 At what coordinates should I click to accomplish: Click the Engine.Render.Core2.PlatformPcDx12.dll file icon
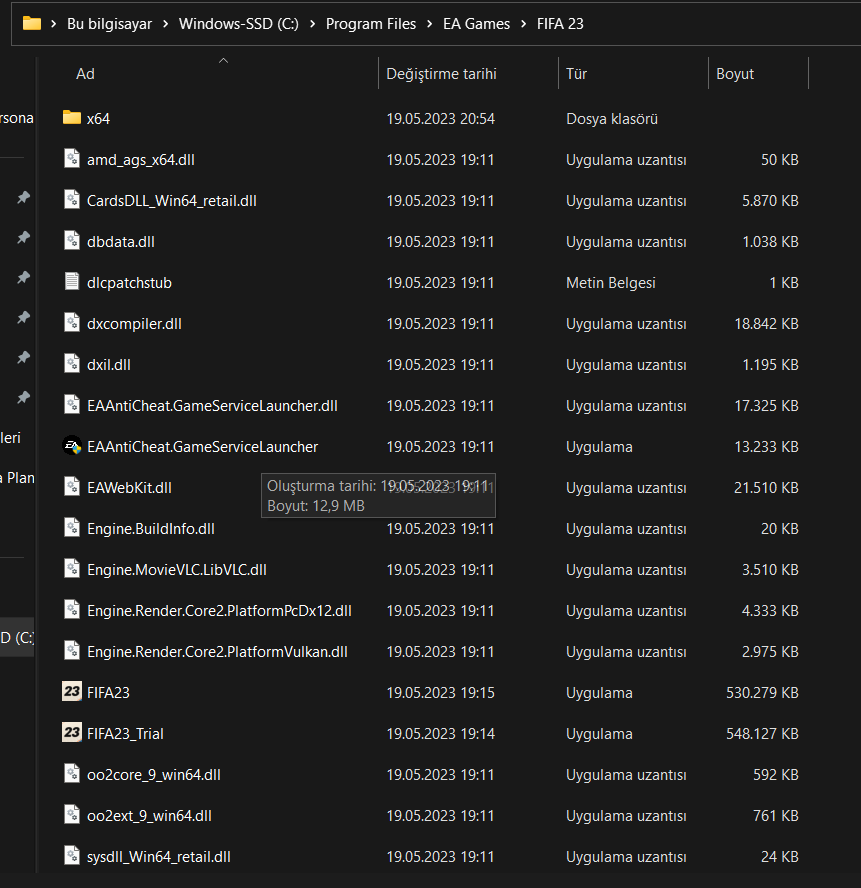click(x=72, y=610)
